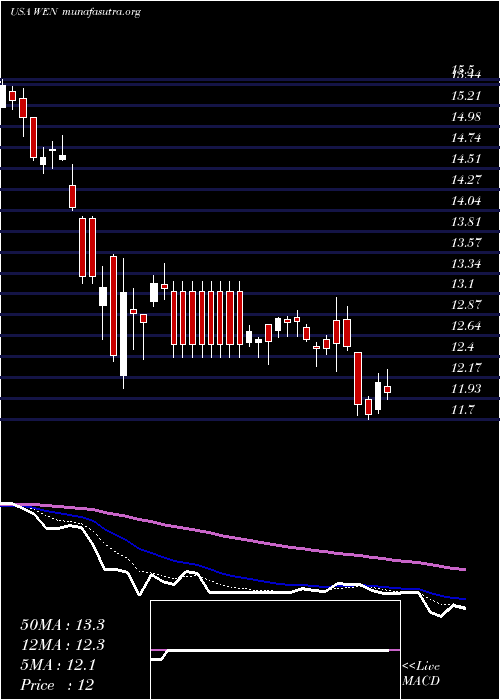
Task: Click the first white candlestick at far left
Action: 3,96
